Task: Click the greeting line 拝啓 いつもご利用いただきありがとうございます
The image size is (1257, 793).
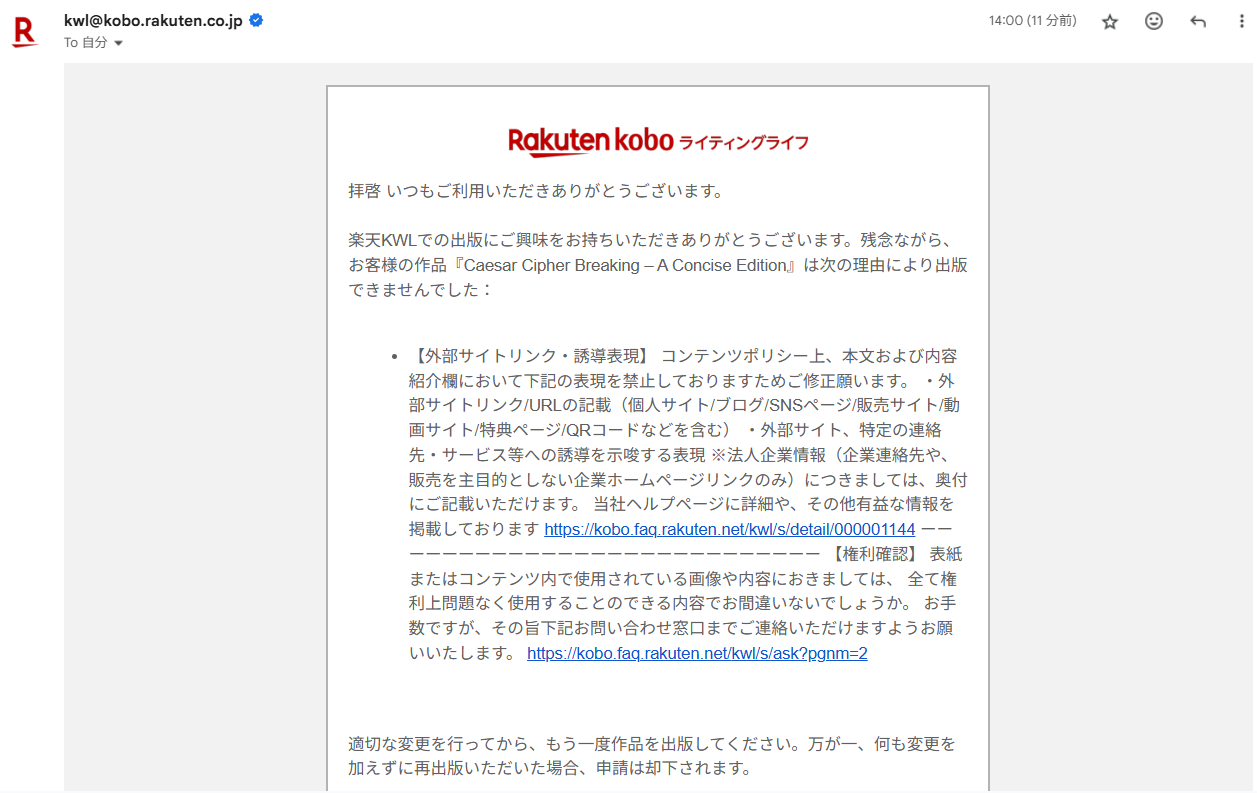Action: (x=535, y=191)
